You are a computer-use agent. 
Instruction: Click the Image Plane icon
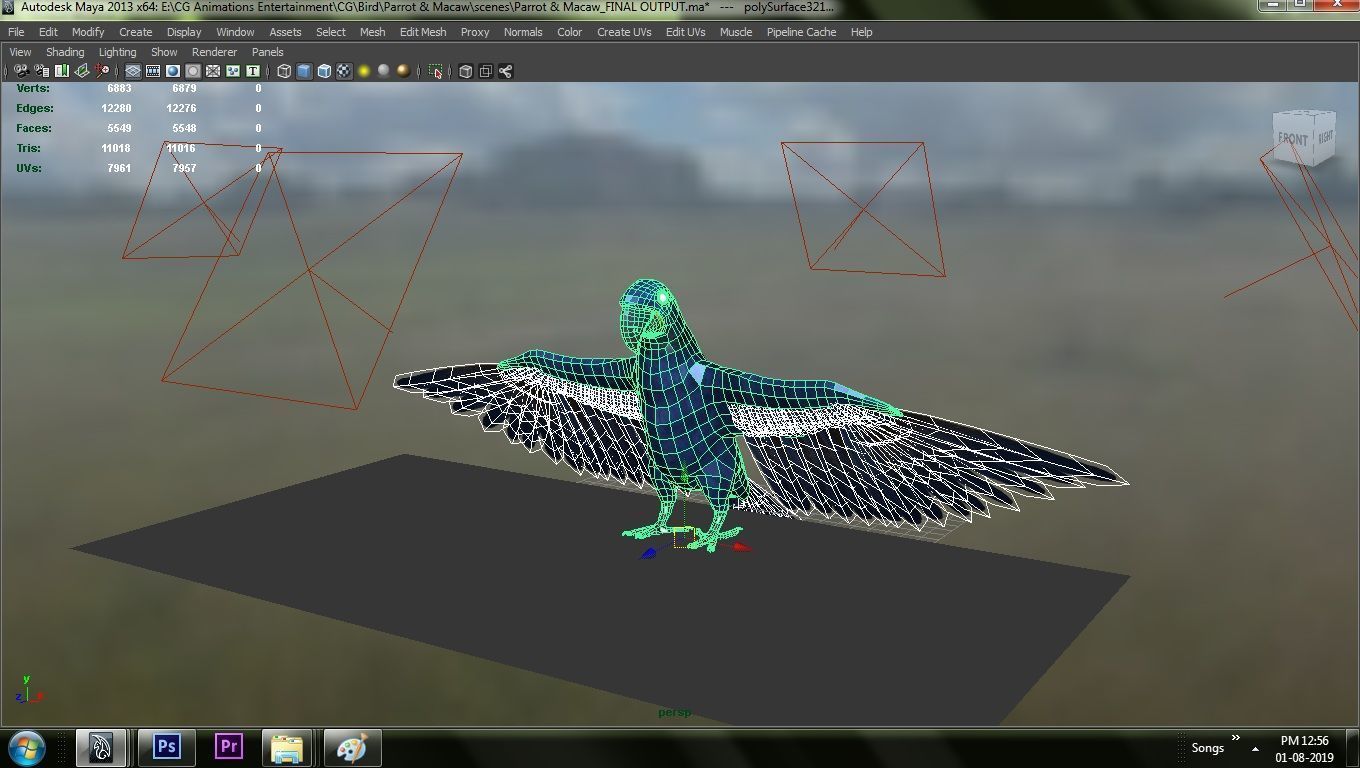click(82, 71)
